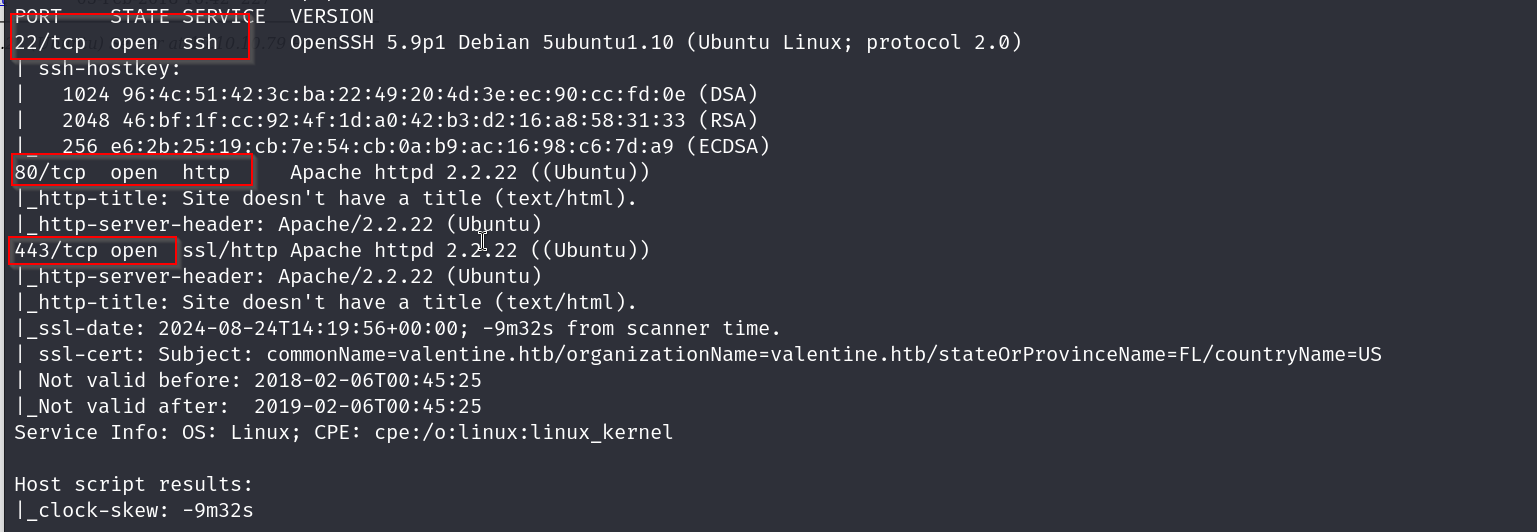Screen dimensions: 1537x532
Task: Click the Not valid before date
Action: [x=368, y=380]
